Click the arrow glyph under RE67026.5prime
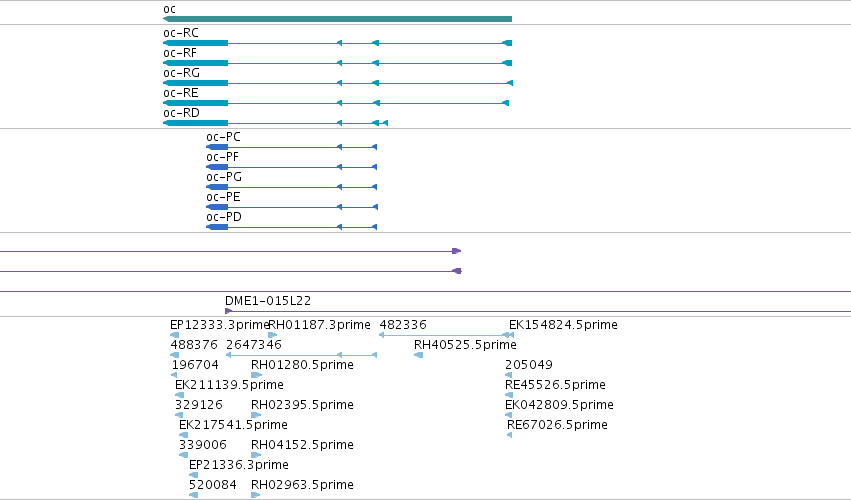Viewport: 851px width, 500px height. 509,435
